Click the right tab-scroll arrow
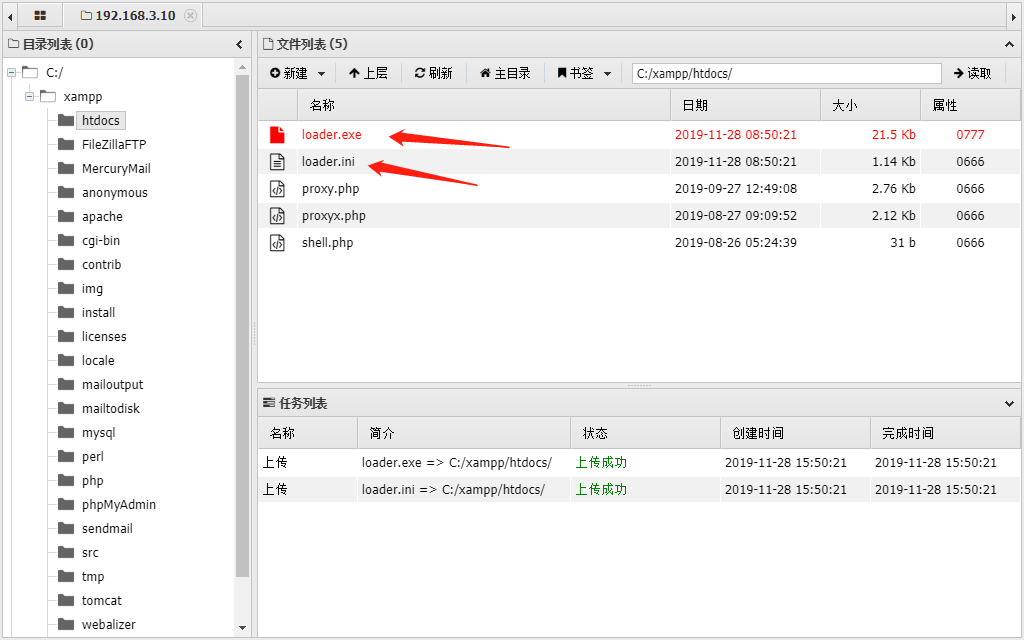 coord(1014,16)
